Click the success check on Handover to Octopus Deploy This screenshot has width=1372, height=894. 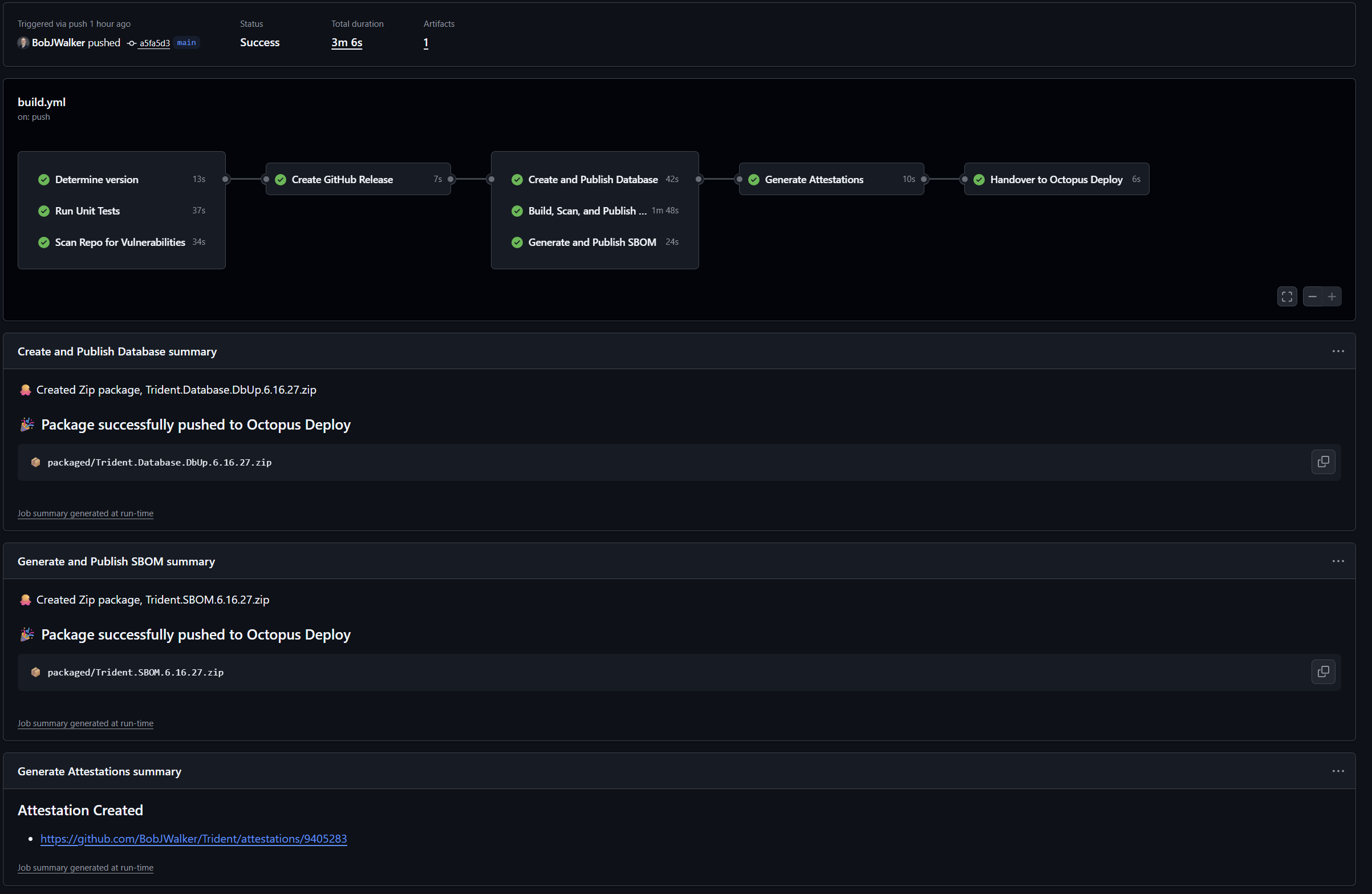click(x=979, y=179)
